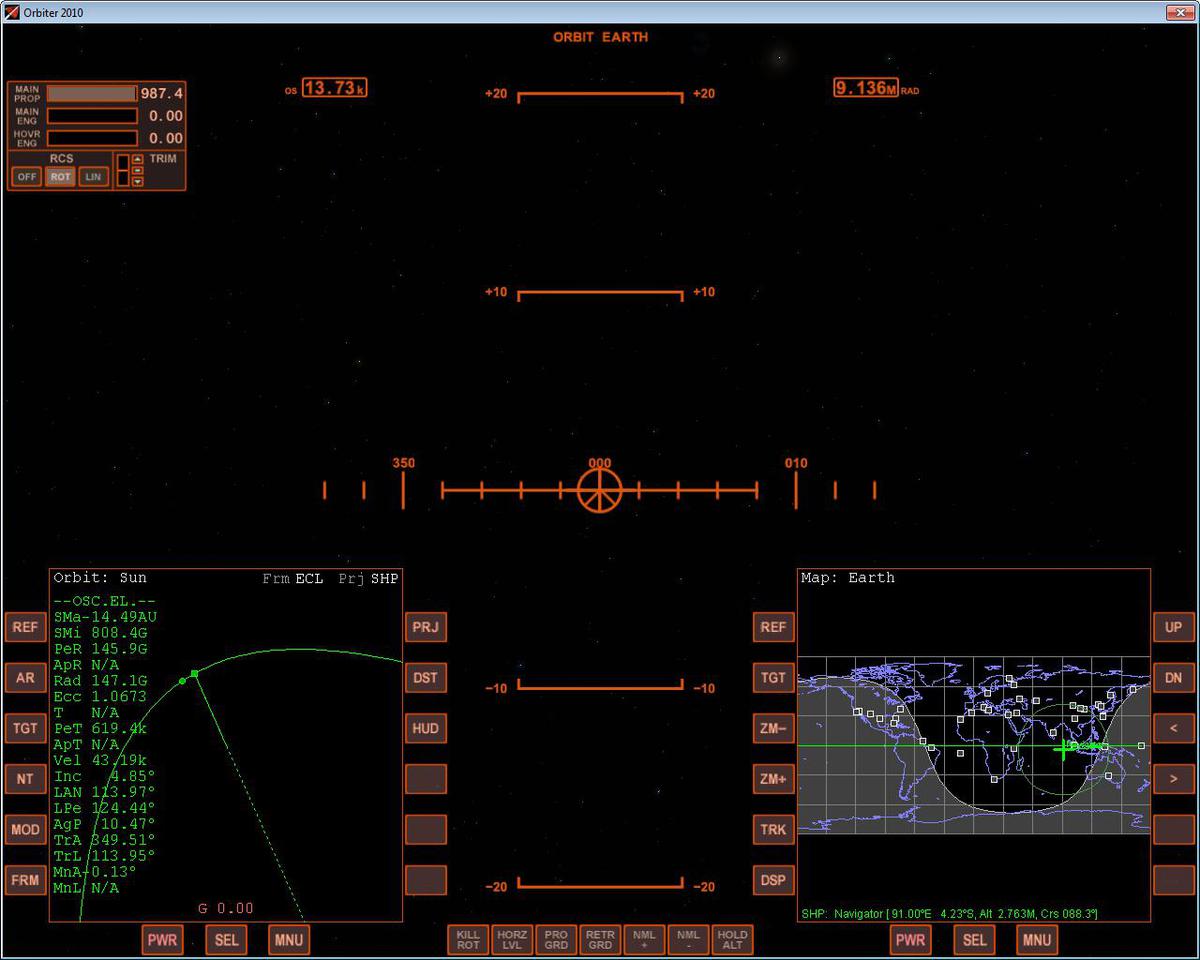Engage HOLD ALT autopilot
Screen dimensions: 1200x960
732,940
